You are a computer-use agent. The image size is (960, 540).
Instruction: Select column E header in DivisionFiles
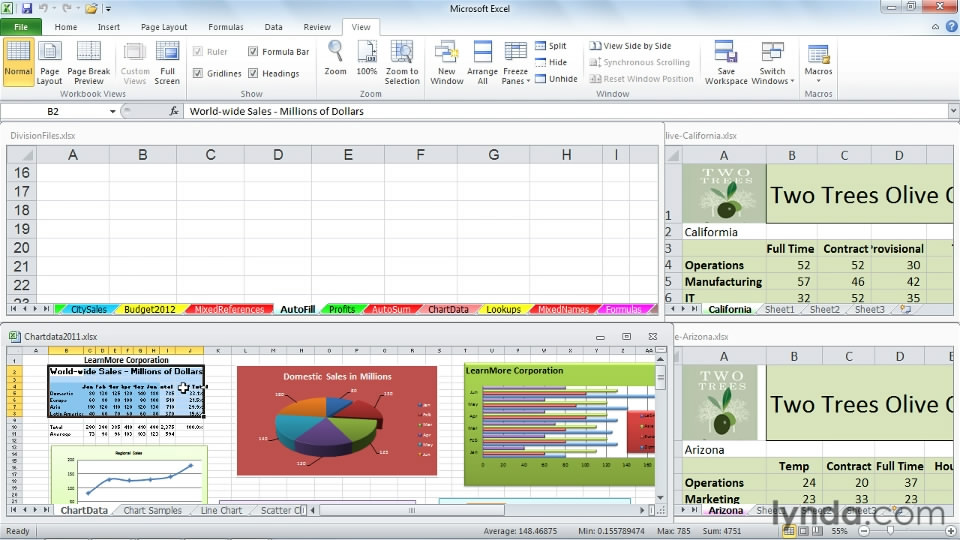point(348,155)
